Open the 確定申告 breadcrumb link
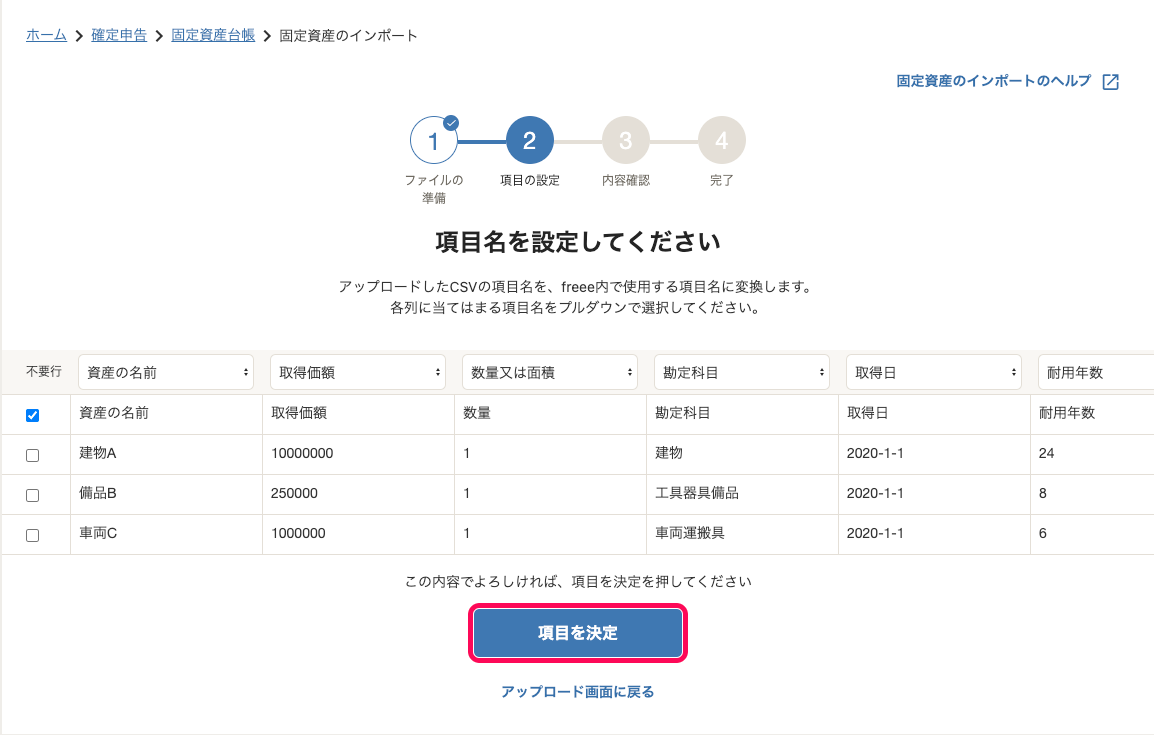1154x735 pixels. tap(119, 35)
